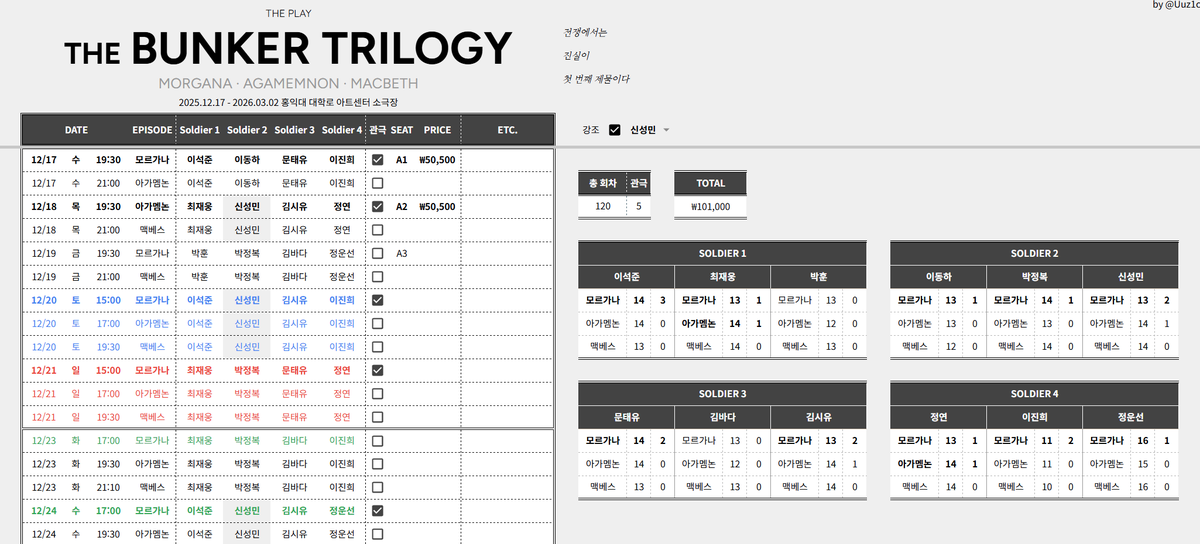Click 정연 header in SOLDIER 4 table
This screenshot has width=1200, height=544.
click(938, 417)
